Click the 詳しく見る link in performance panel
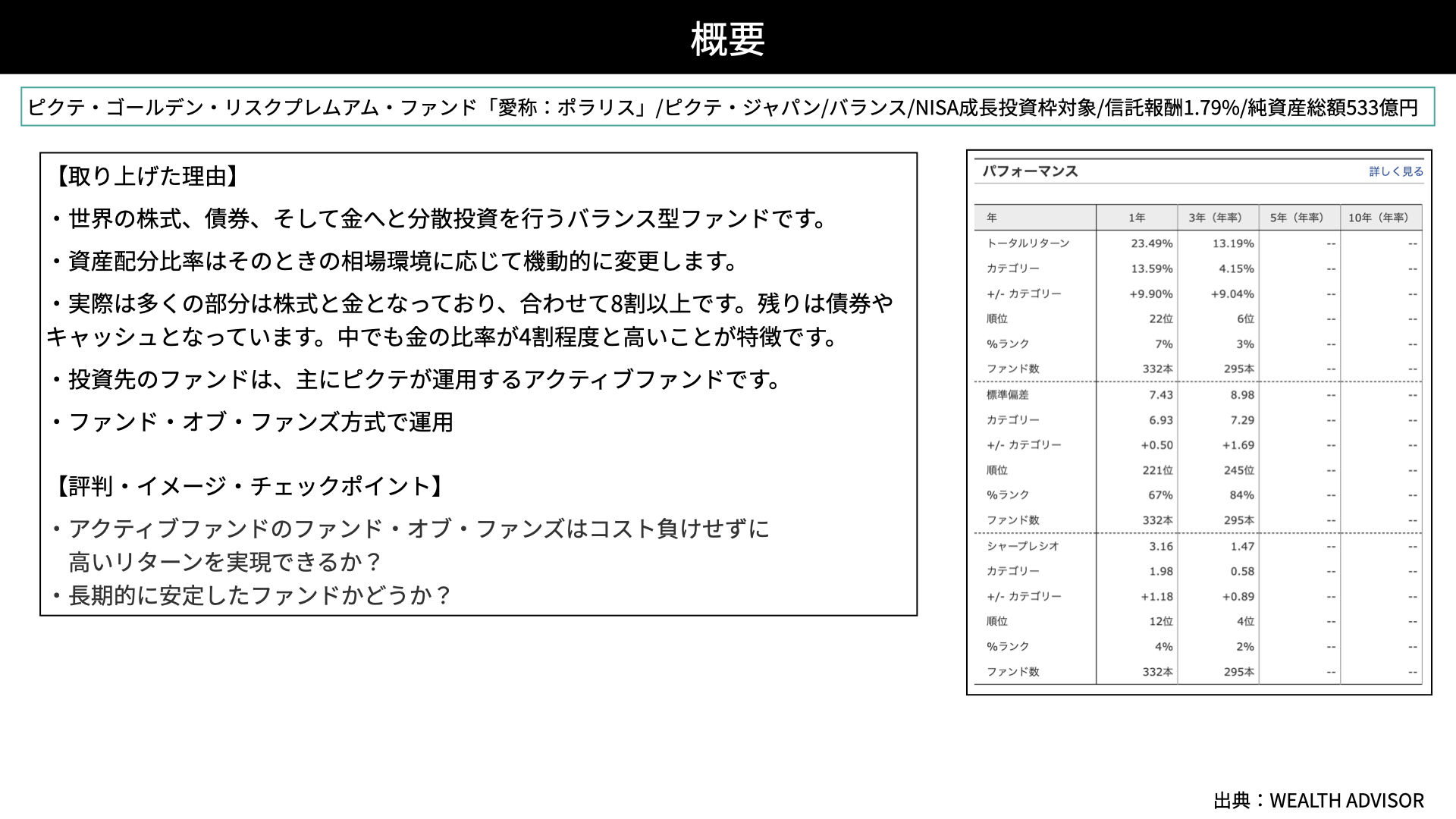This screenshot has width=1456, height=819. (1396, 171)
